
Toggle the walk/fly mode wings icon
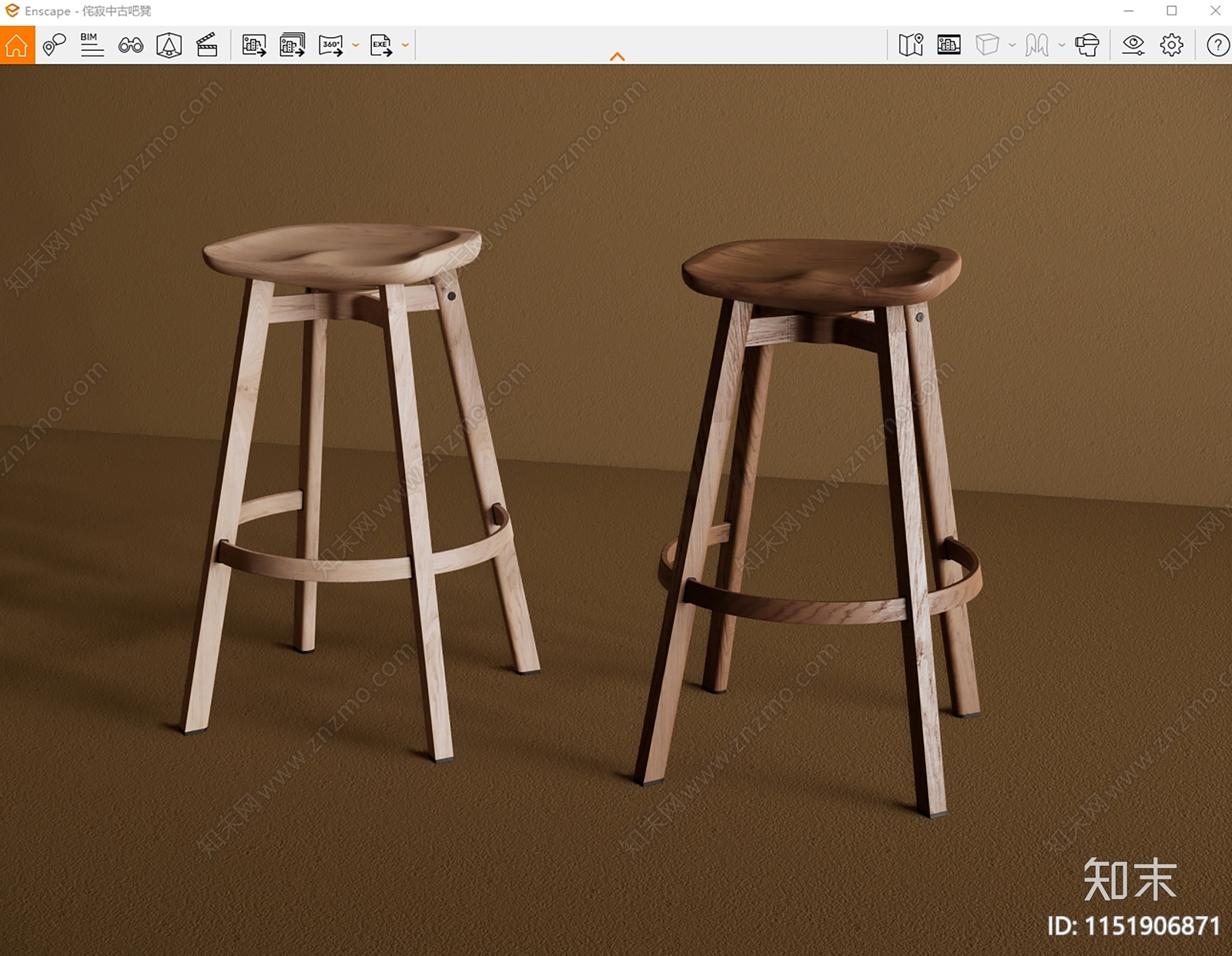point(1036,45)
